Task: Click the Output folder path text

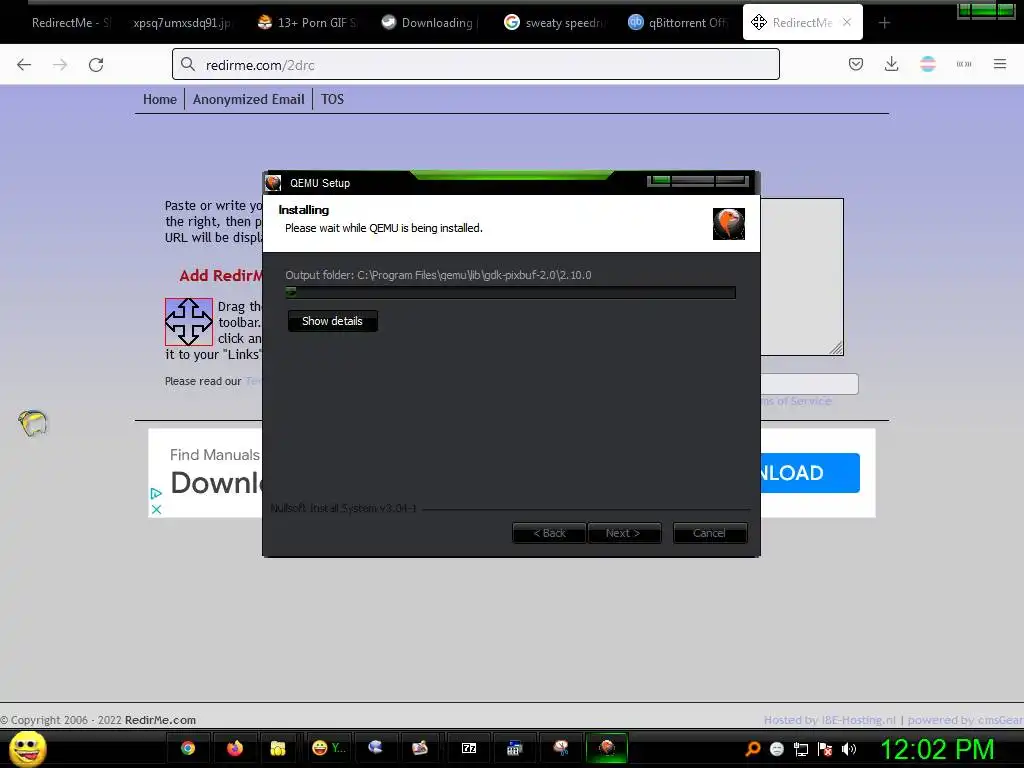Action: pos(438,275)
